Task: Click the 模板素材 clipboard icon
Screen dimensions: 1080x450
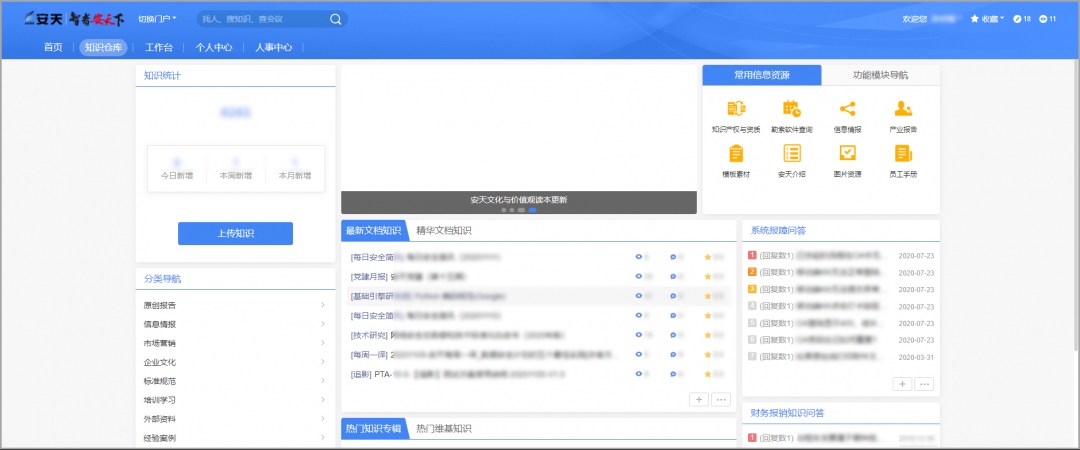Action: [736, 153]
